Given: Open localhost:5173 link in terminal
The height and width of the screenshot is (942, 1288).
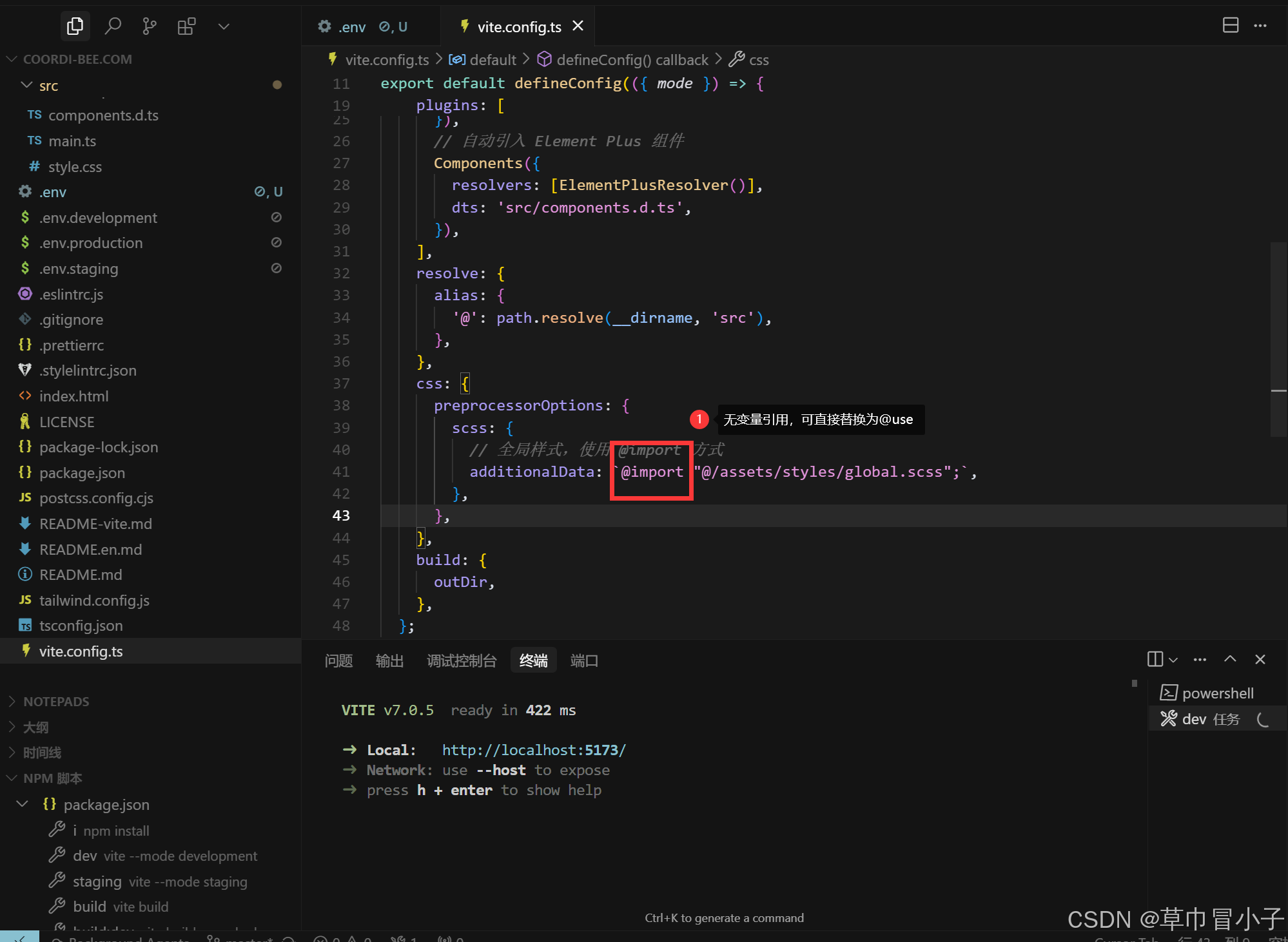Looking at the screenshot, I should pos(534,750).
